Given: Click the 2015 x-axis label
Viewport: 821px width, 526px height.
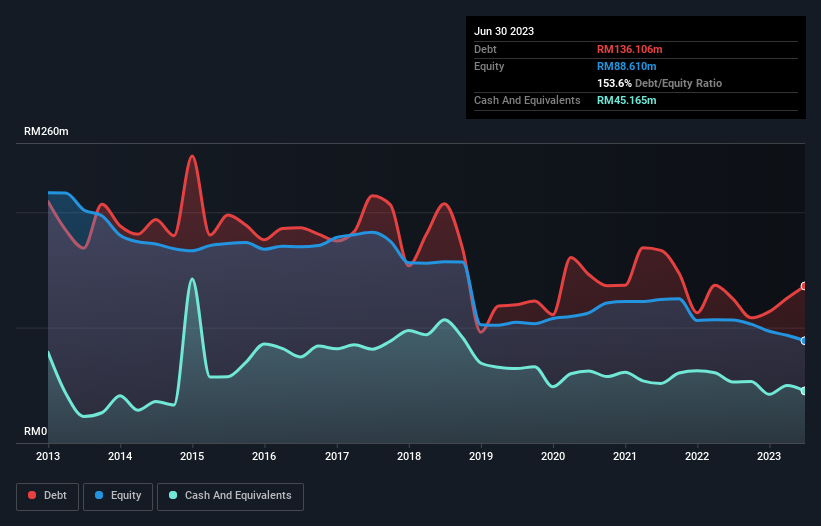Looking at the screenshot, I should (x=192, y=456).
